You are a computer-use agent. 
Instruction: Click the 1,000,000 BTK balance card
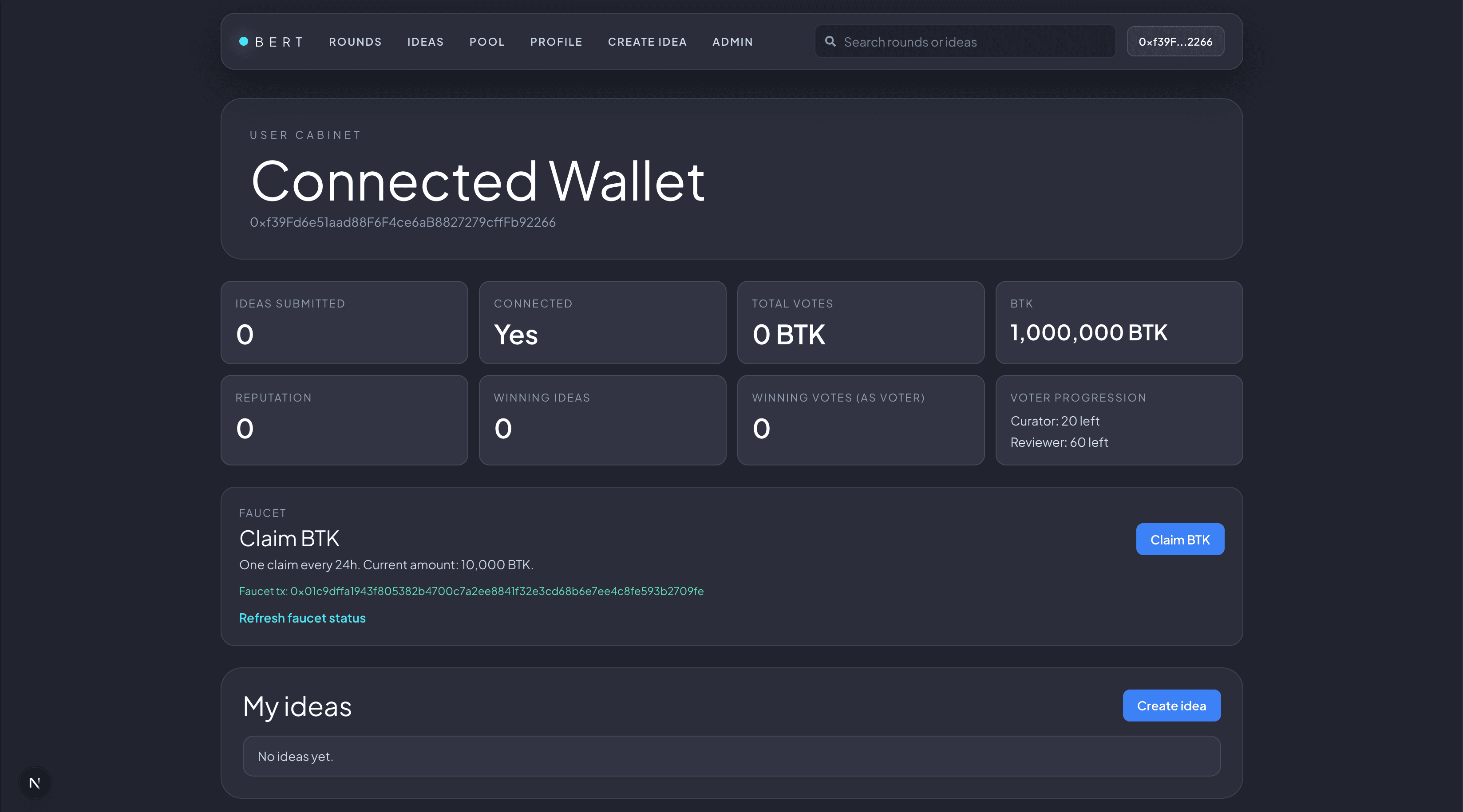[x=1119, y=323]
